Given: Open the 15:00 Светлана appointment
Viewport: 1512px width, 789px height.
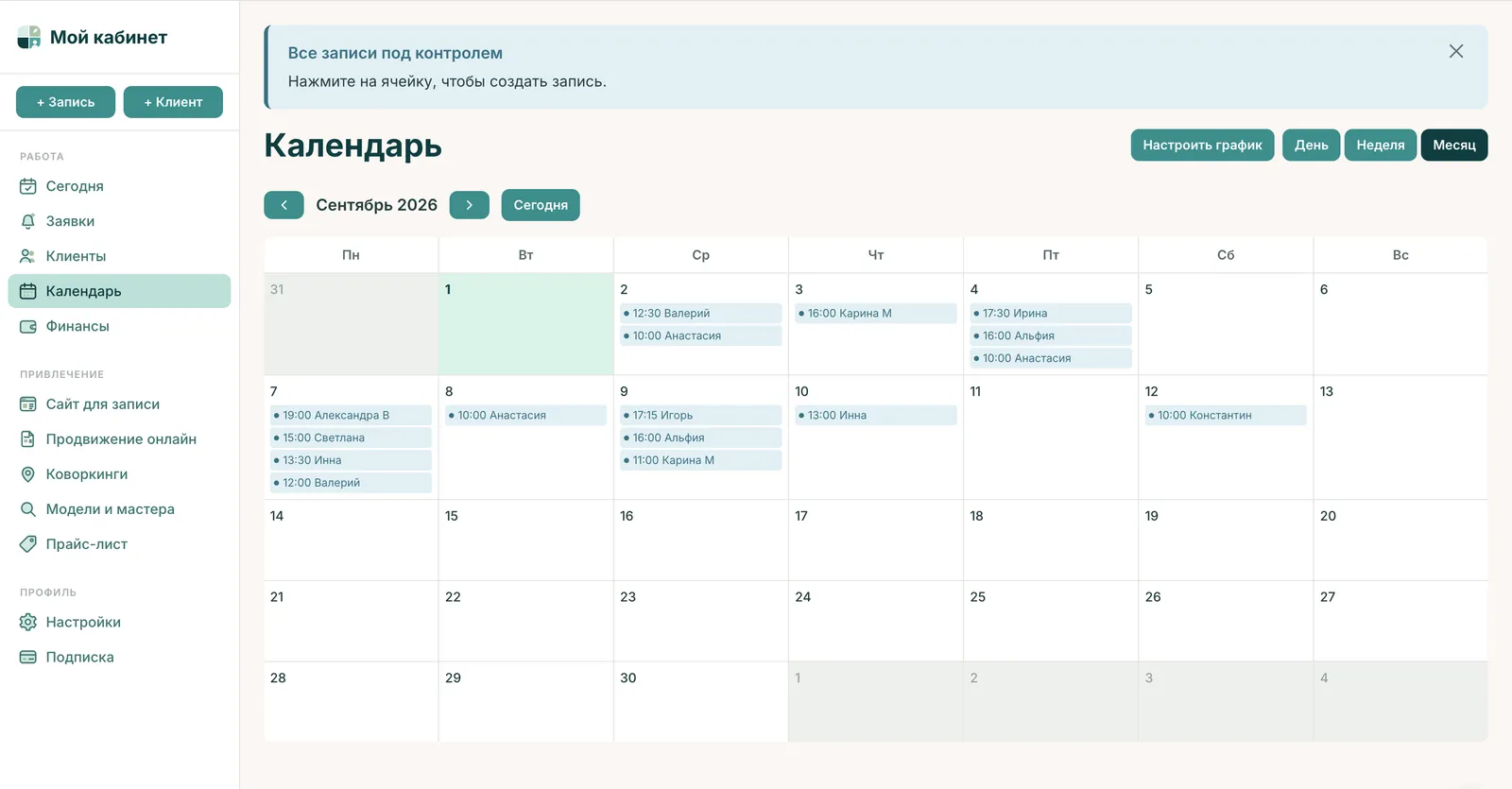Looking at the screenshot, I should click(x=351, y=437).
